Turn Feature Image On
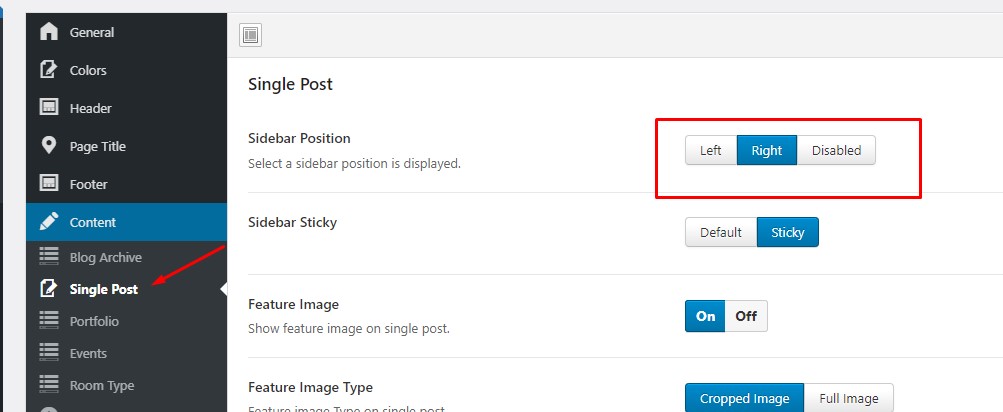Screen dimensions: 1003x412 pos(706,316)
